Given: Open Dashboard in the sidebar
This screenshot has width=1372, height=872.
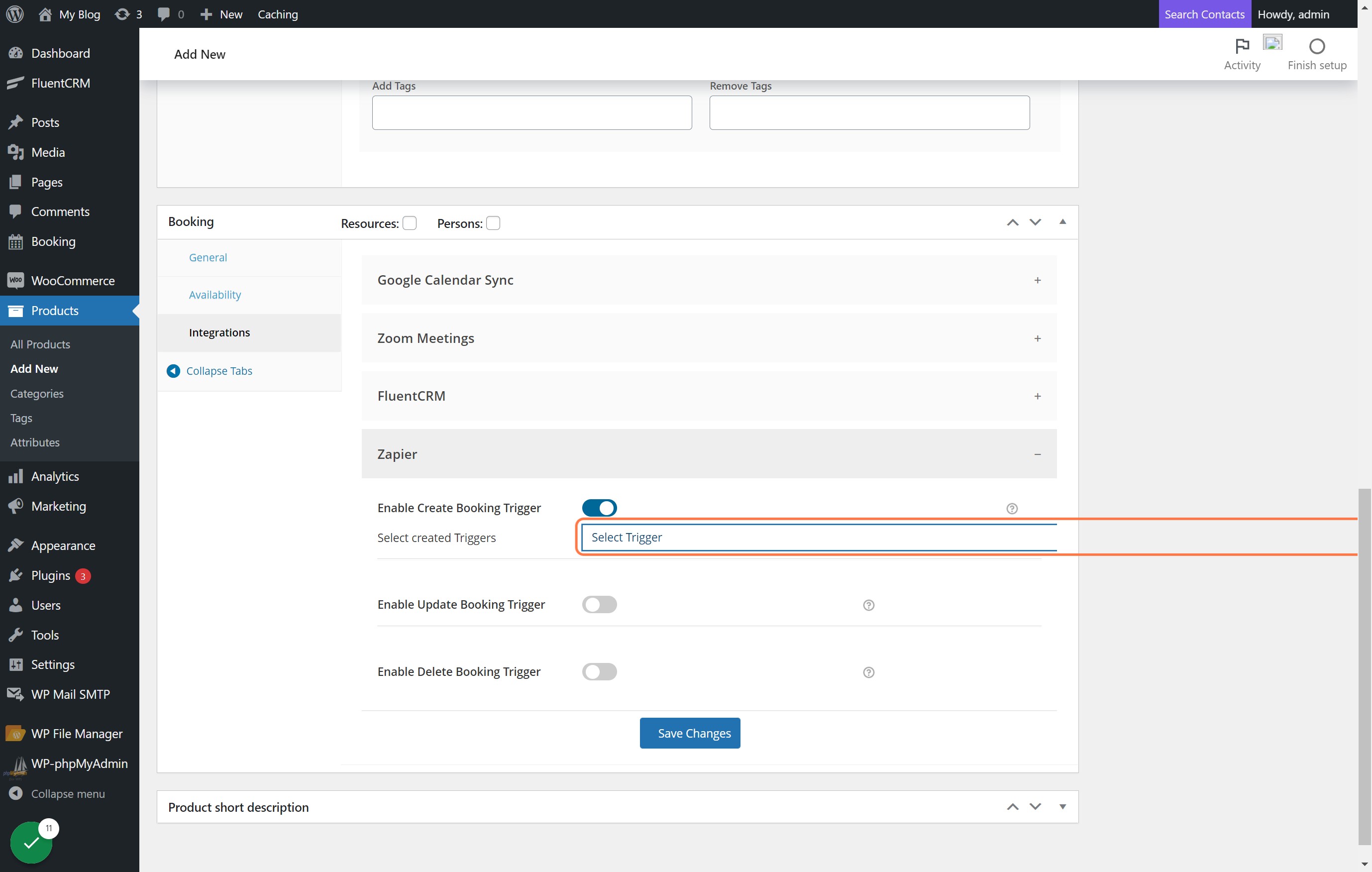Looking at the screenshot, I should point(70,53).
